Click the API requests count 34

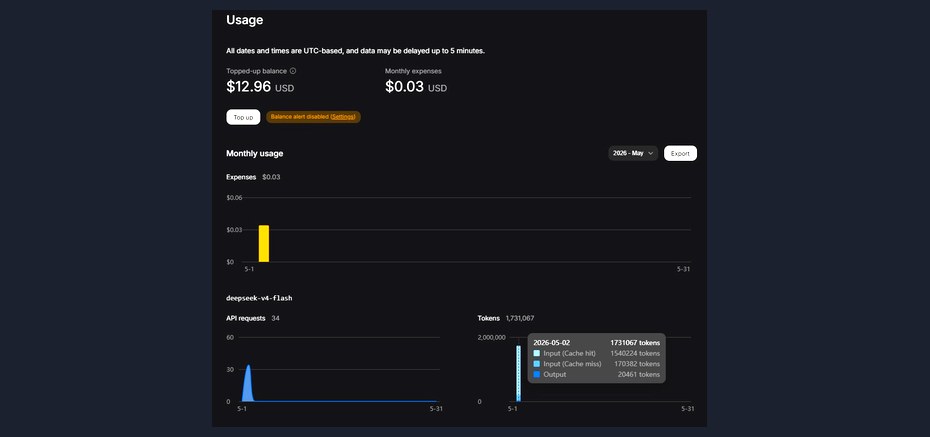276,318
